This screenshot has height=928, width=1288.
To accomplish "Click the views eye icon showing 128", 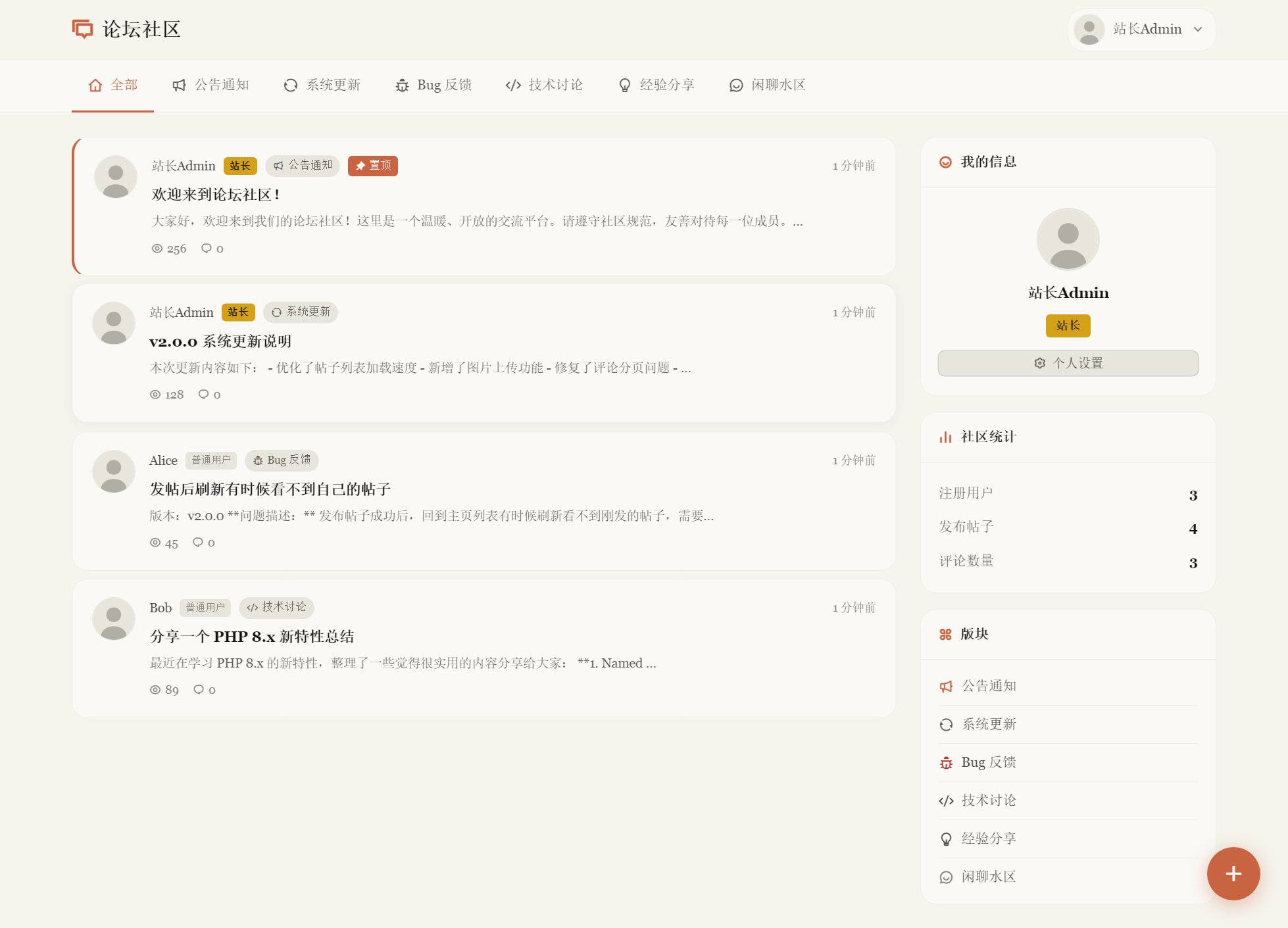I will pyautogui.click(x=155, y=395).
